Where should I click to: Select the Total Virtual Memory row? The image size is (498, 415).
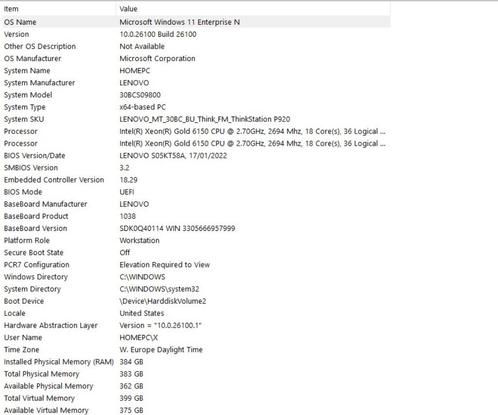pos(39,398)
